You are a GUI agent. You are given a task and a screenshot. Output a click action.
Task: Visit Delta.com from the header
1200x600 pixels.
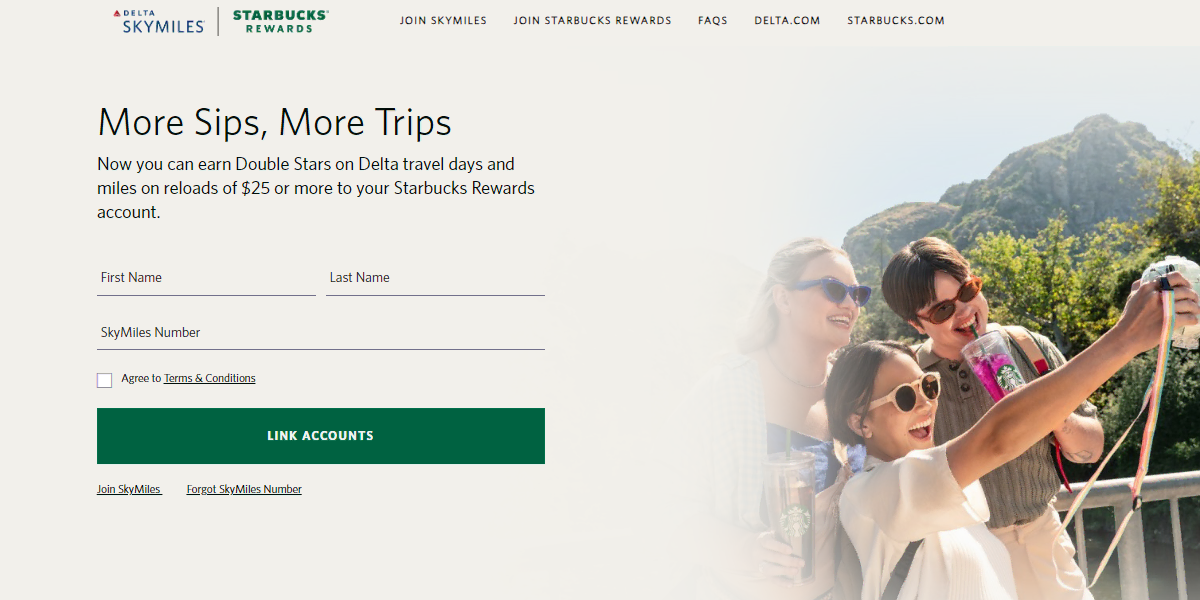coord(787,20)
